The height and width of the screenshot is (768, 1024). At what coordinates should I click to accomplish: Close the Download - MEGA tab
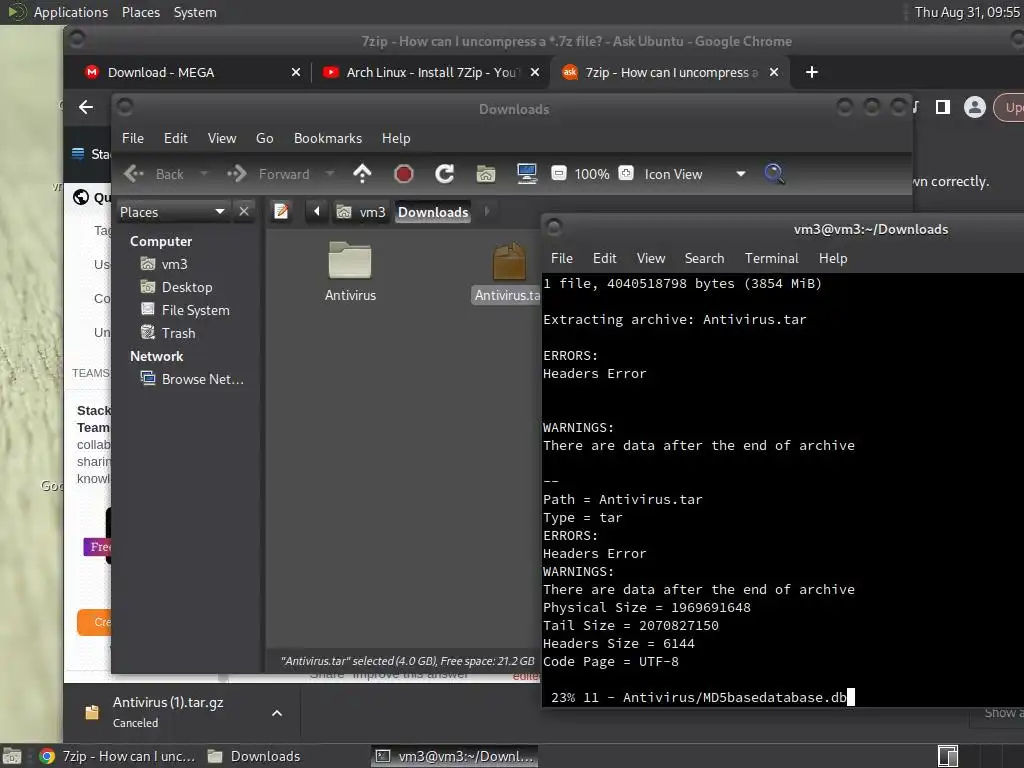pos(296,72)
